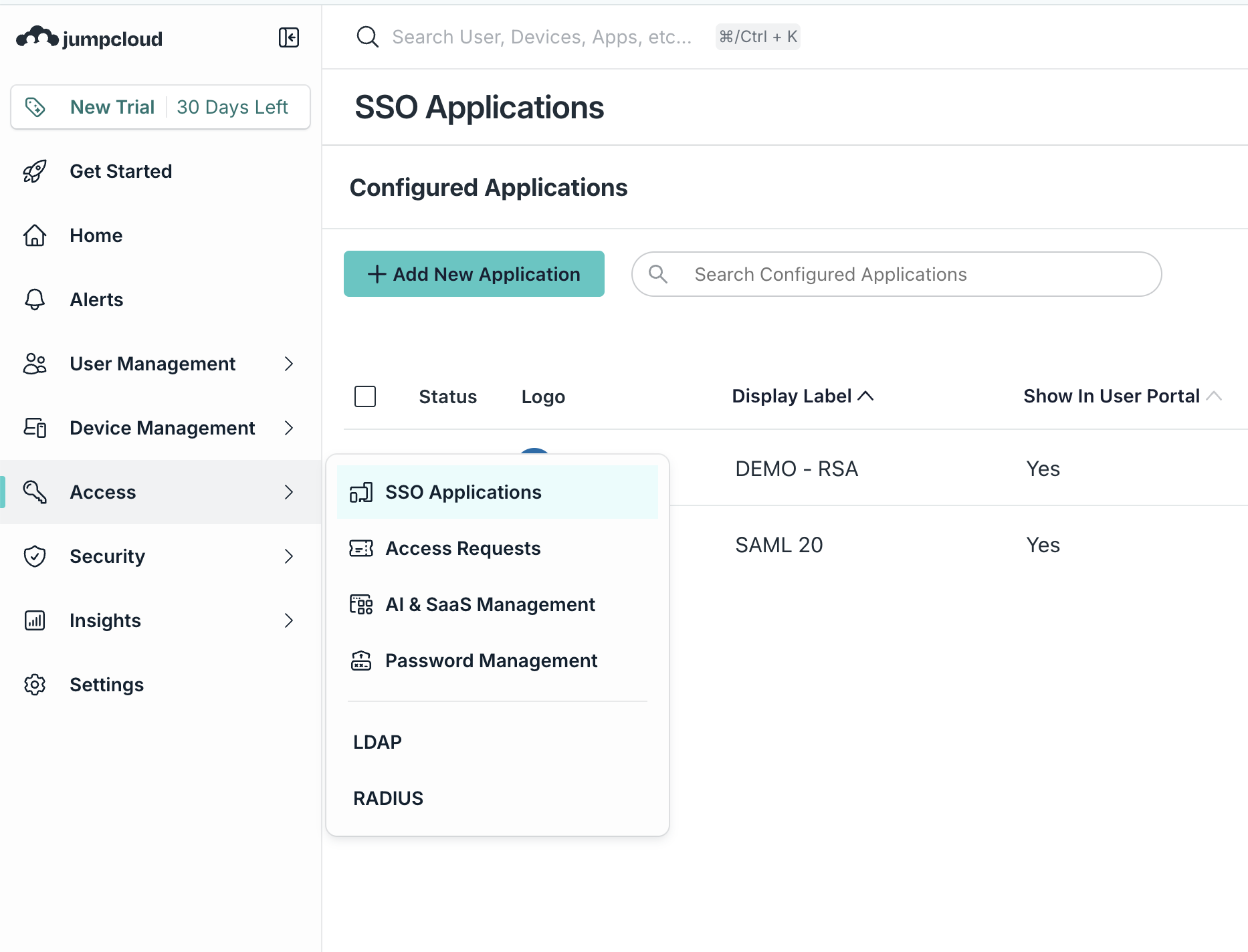Expand the Device Management section
1248x952 pixels.
(x=289, y=428)
